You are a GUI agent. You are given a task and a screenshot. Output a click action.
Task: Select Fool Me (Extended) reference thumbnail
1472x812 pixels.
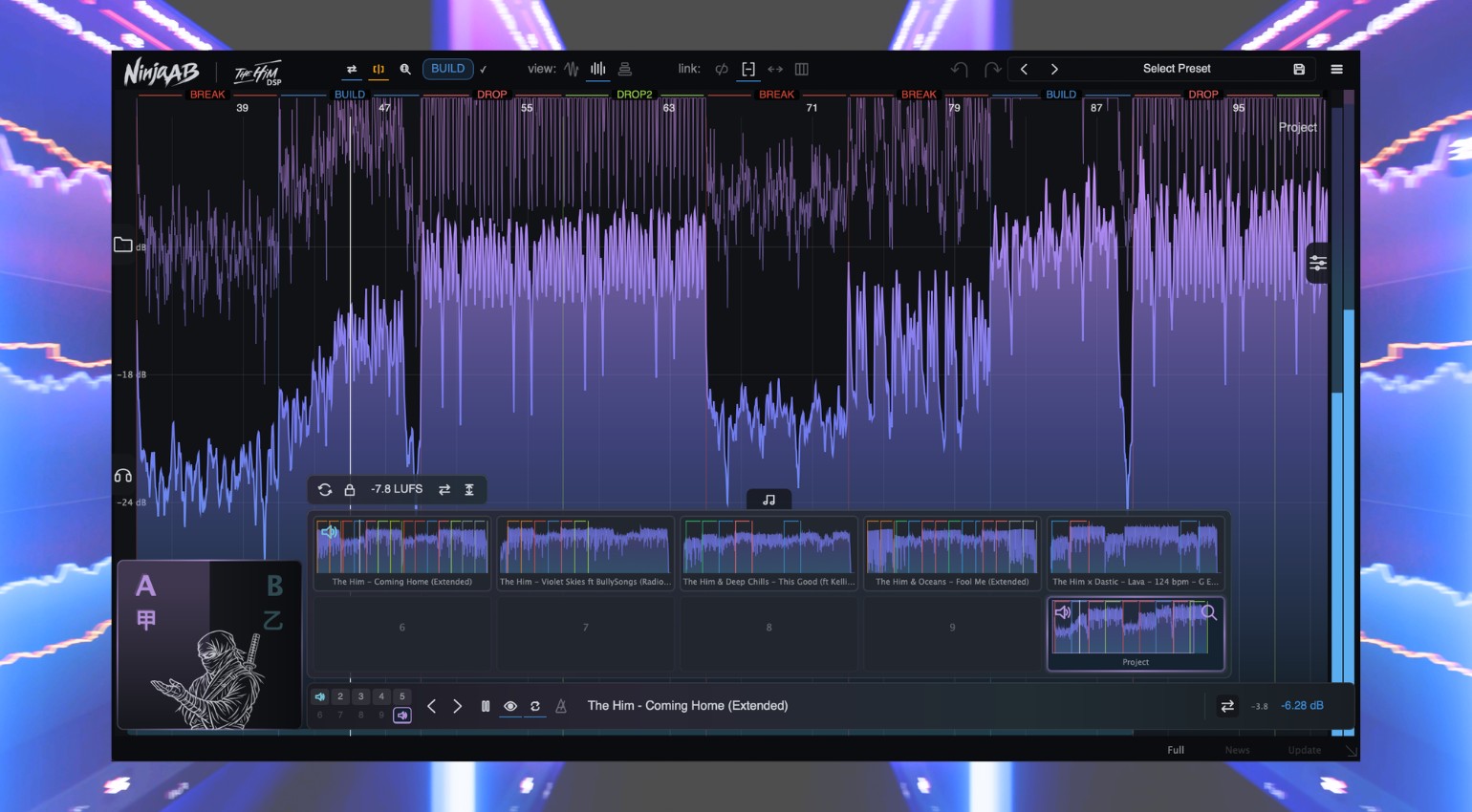click(x=952, y=553)
